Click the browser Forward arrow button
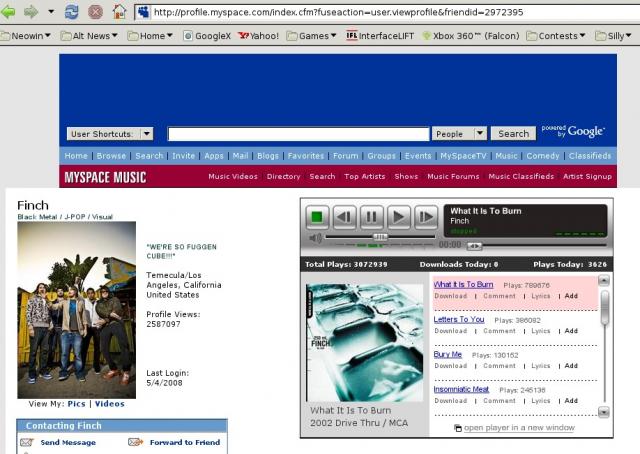Image resolution: width=640 pixels, height=454 pixels. 31,12
